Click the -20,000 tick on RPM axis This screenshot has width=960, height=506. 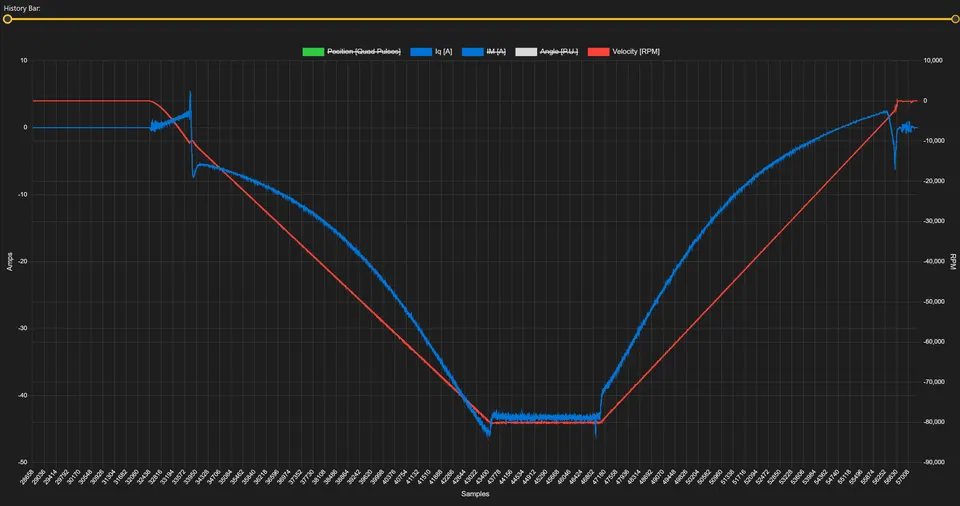pos(934,181)
